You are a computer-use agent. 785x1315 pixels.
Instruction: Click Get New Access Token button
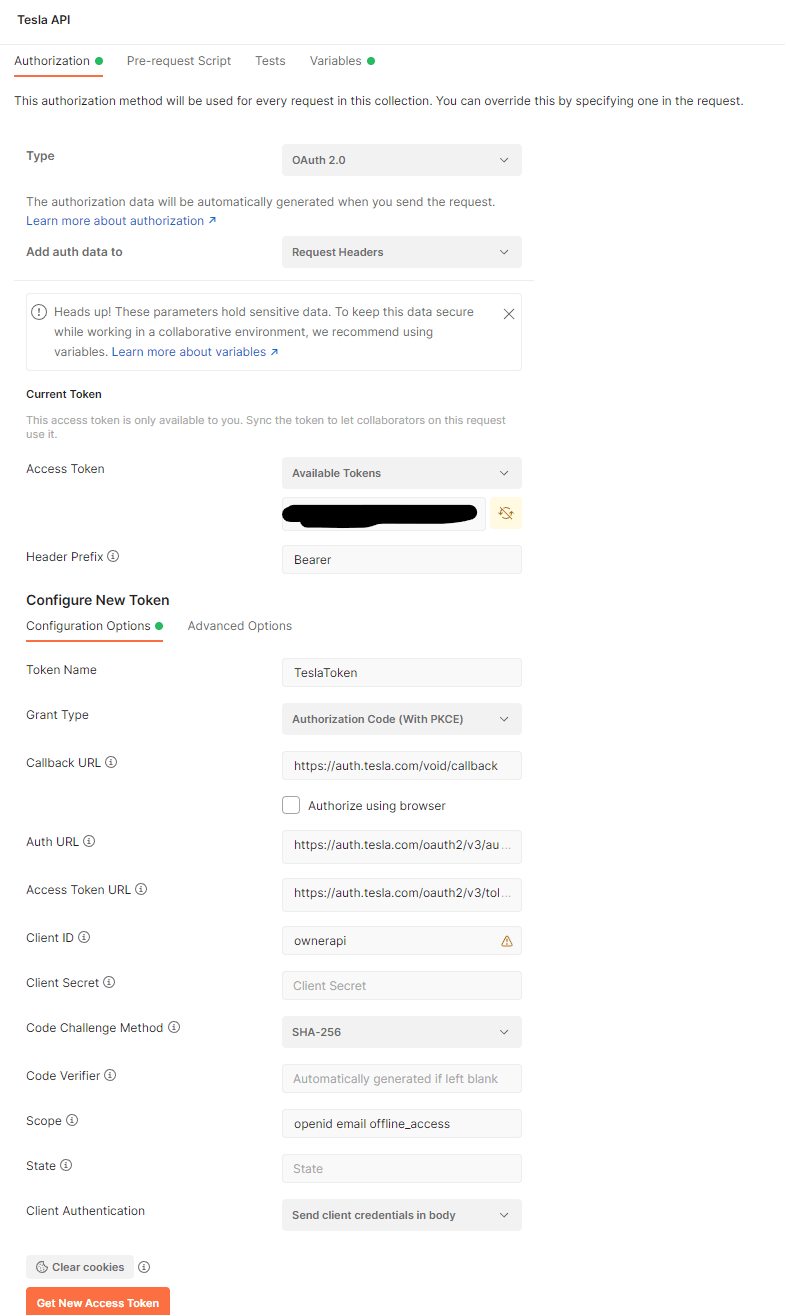click(98, 1302)
